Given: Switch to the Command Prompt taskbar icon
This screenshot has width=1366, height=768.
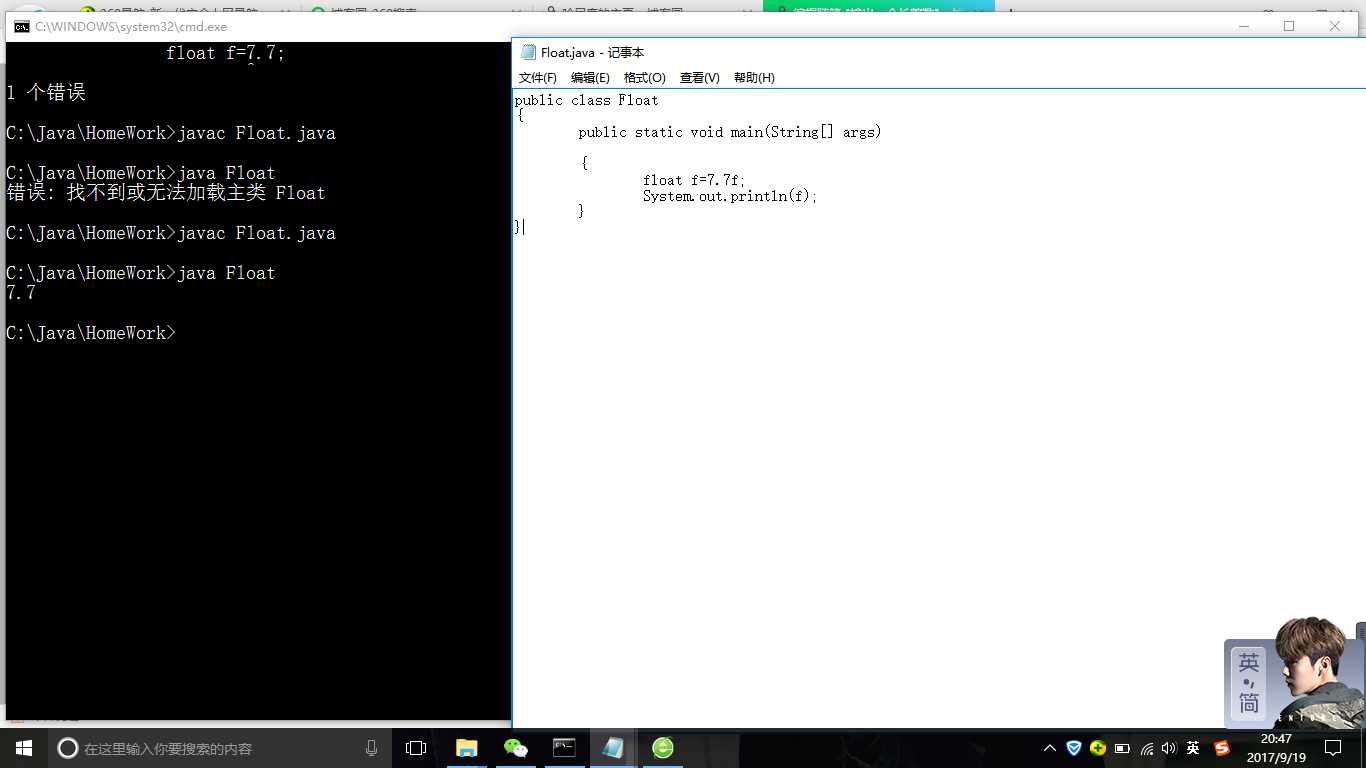Looking at the screenshot, I should click(x=564, y=748).
